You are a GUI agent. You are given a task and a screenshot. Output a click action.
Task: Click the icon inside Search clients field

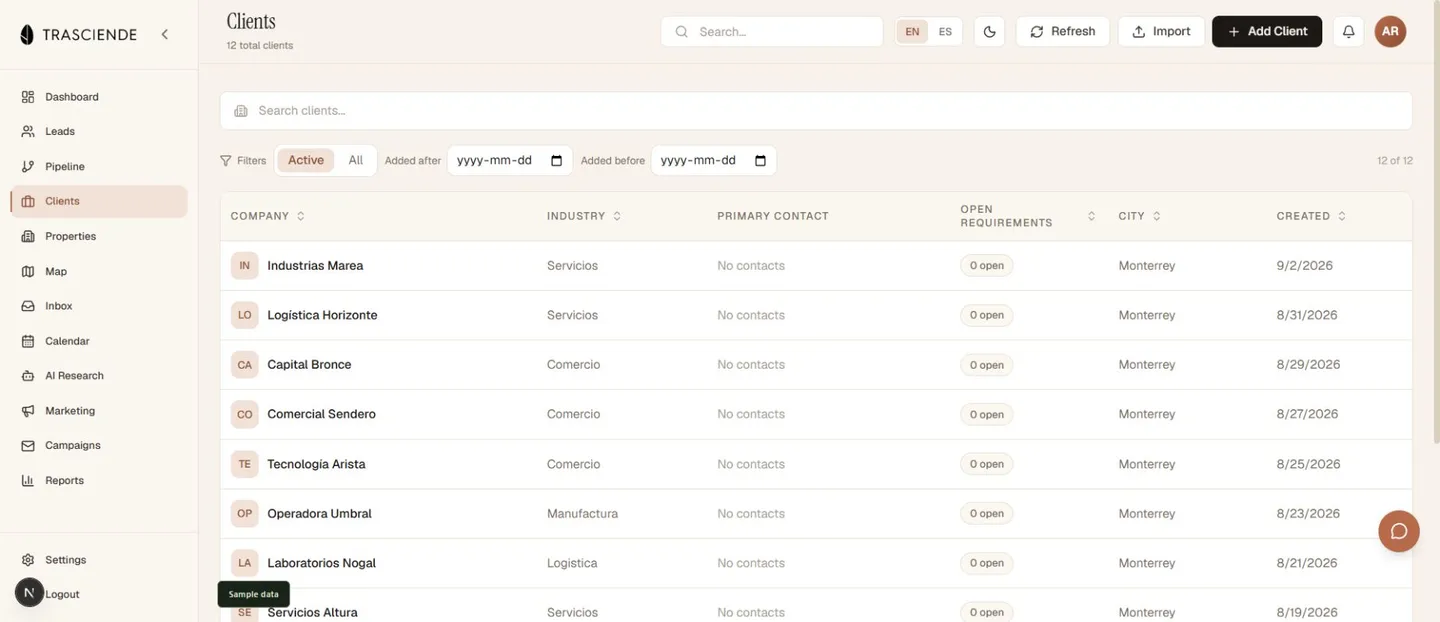241,111
